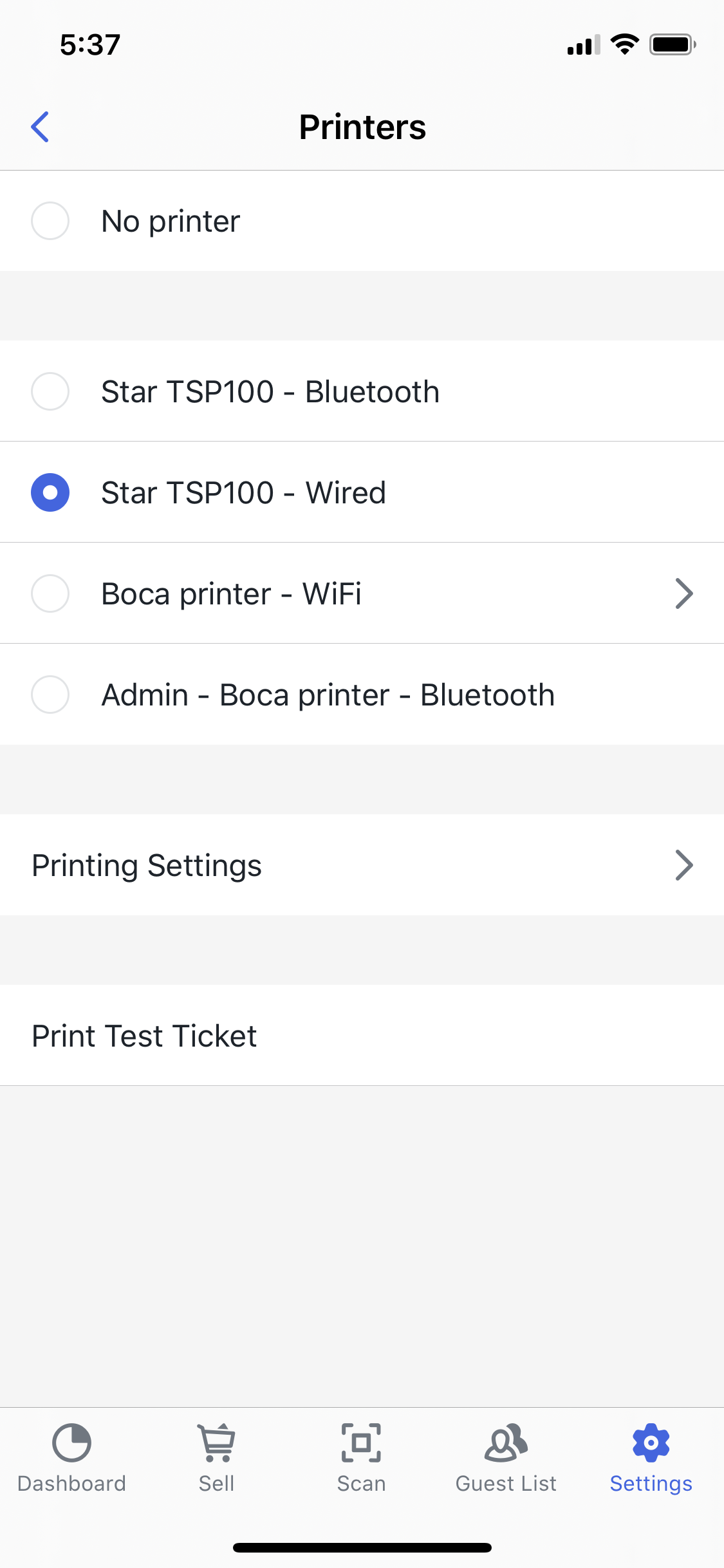Select Star TSP100 - Wired radio button

pos(50,492)
